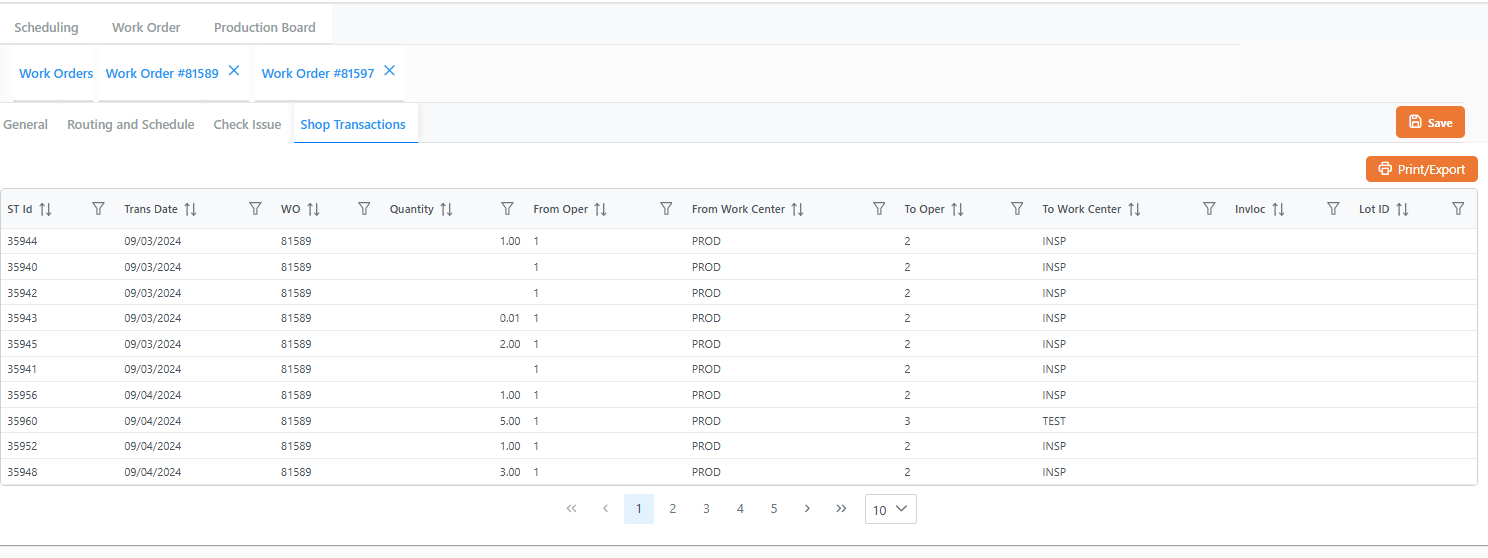Viewport: 1488px width, 558px height.
Task: Sort by Trans Date column arrows
Action: click(190, 209)
